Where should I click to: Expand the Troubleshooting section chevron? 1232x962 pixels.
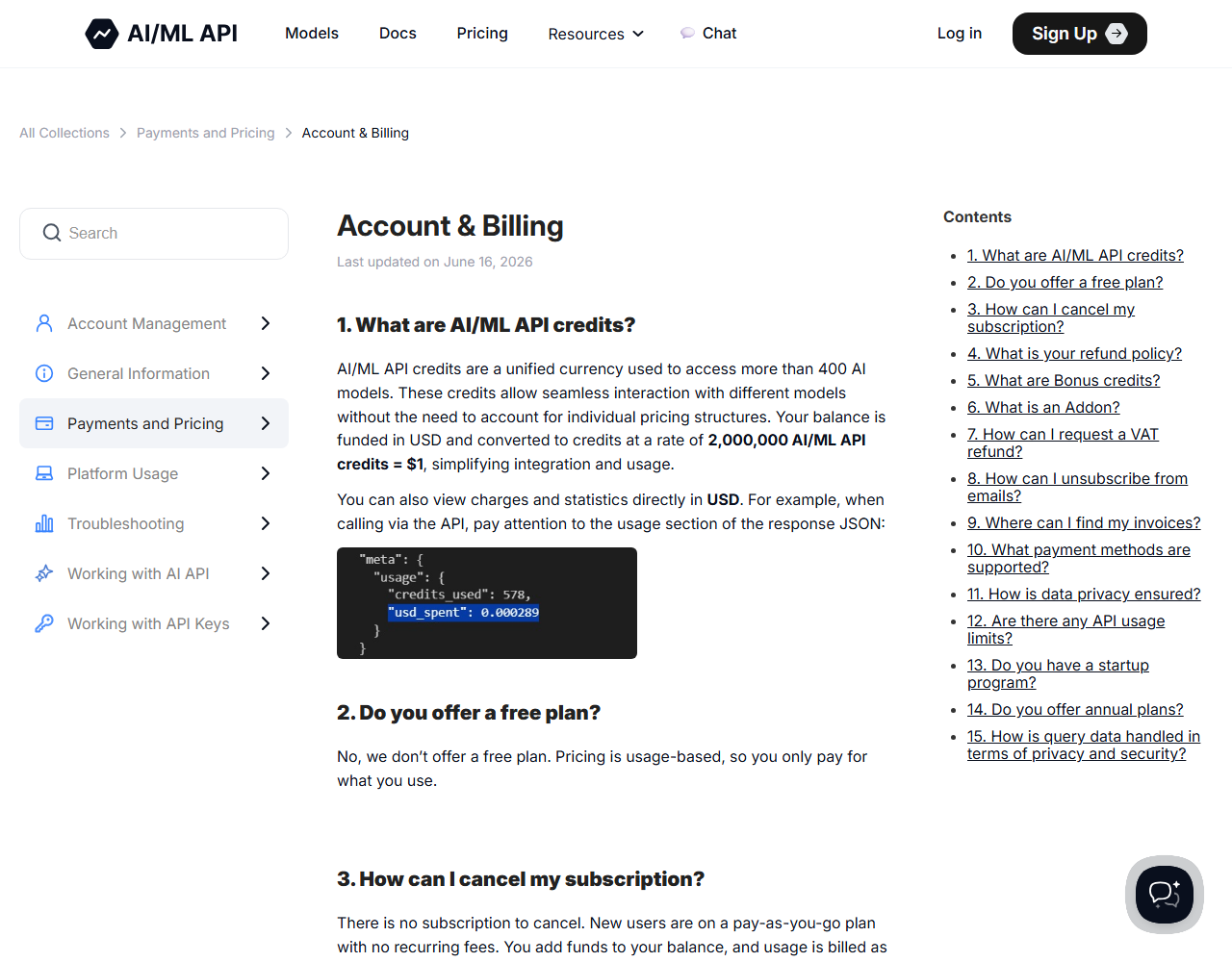[x=266, y=523]
